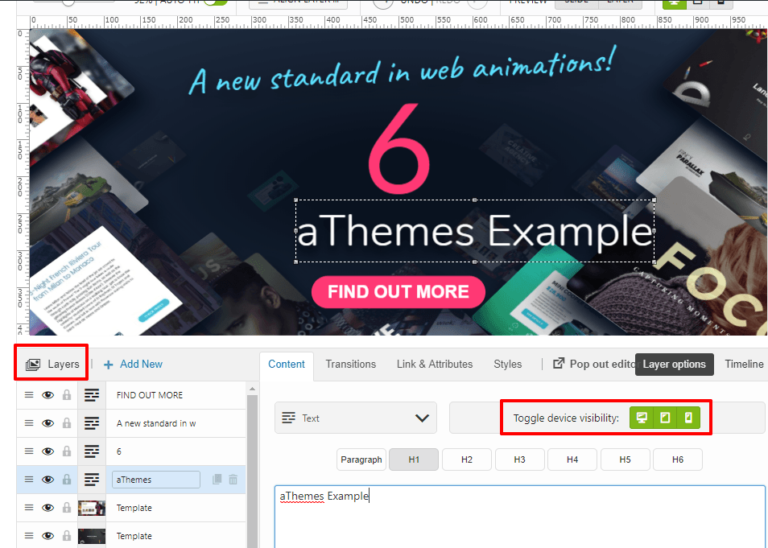Viewport: 768px width, 548px height.
Task: Click text-type icon of the aThemes layer
Action: coord(92,479)
